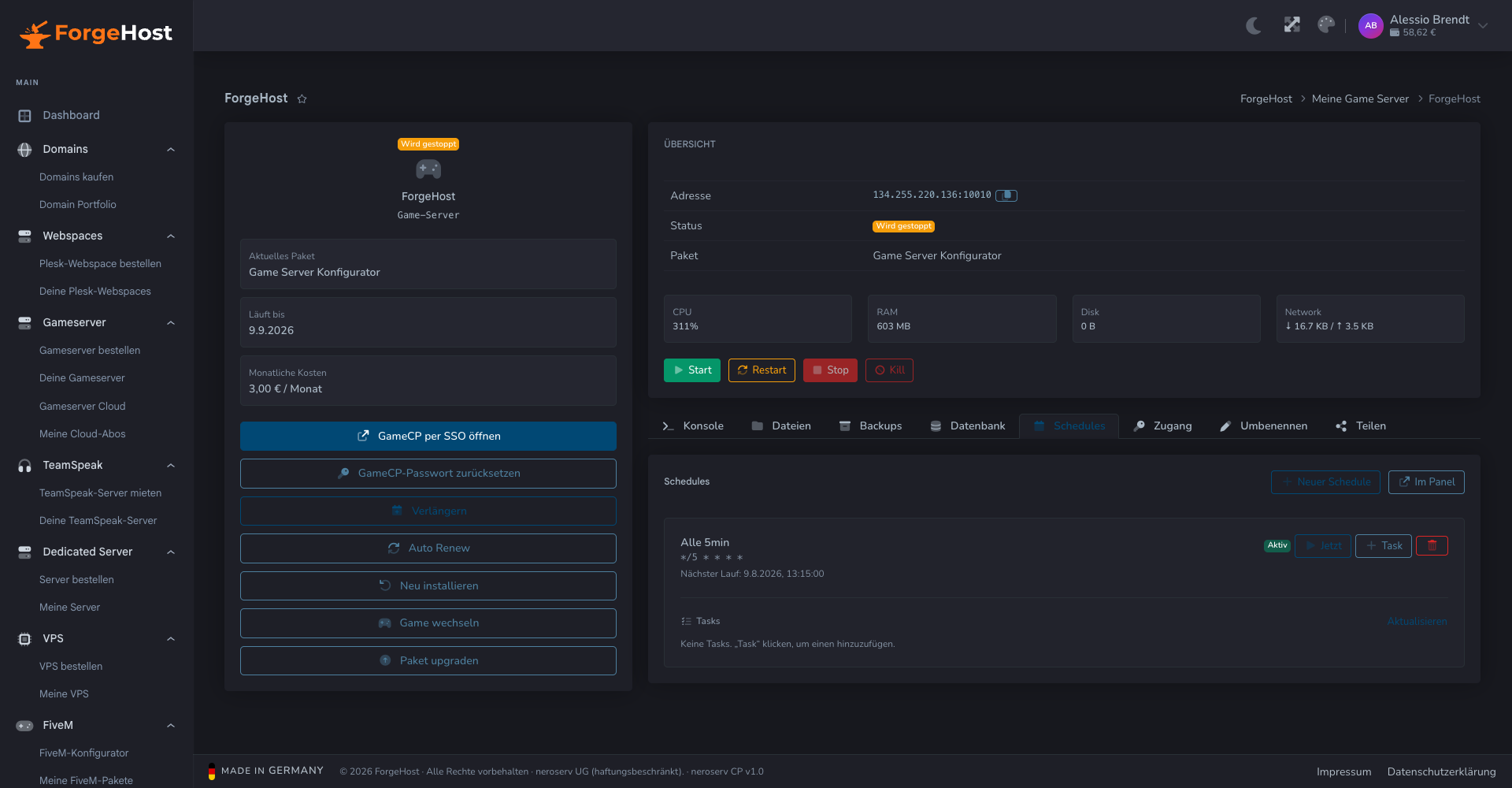Collapse the Dedicated Server chevron

point(171,552)
